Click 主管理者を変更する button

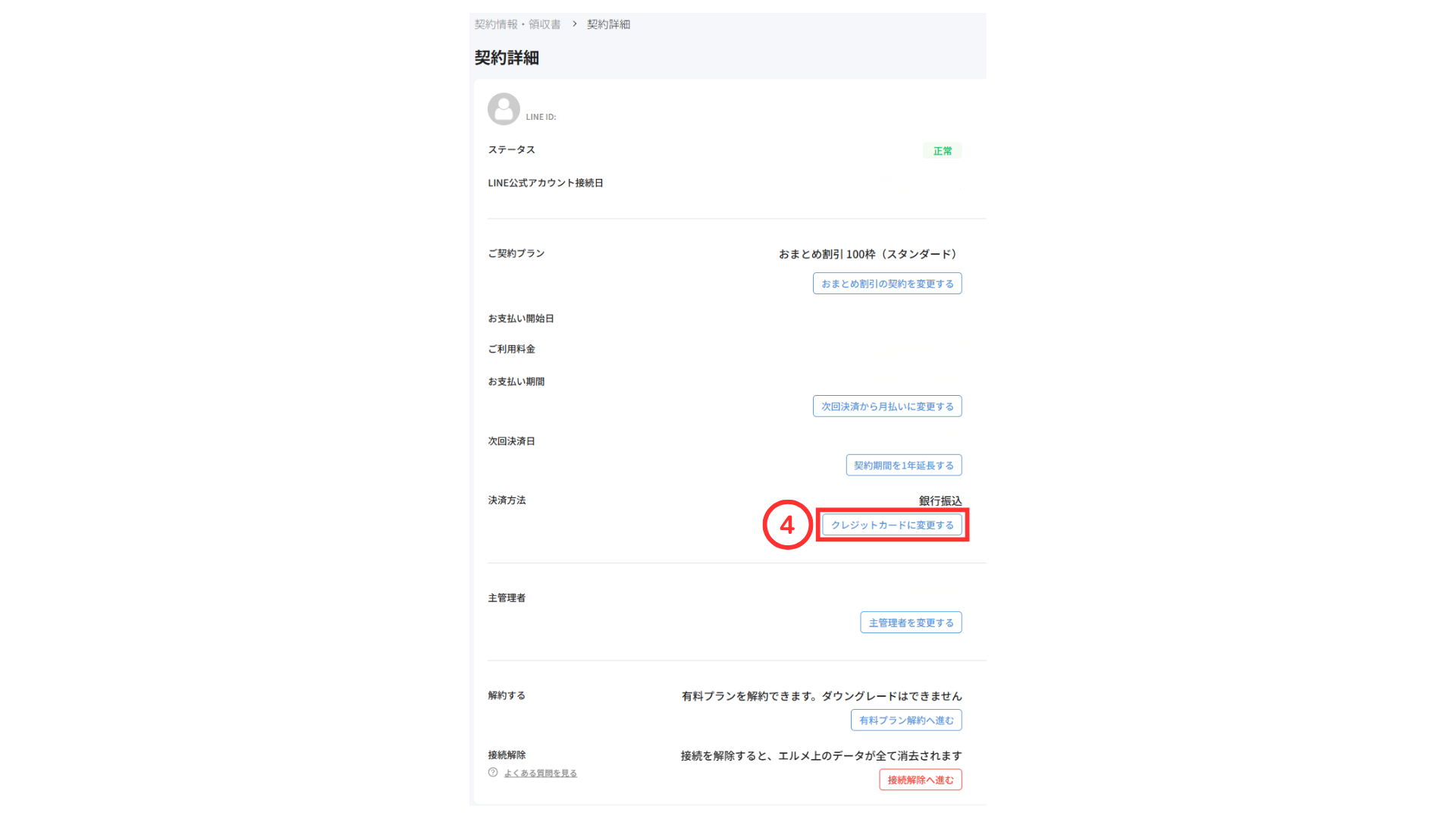pos(911,623)
